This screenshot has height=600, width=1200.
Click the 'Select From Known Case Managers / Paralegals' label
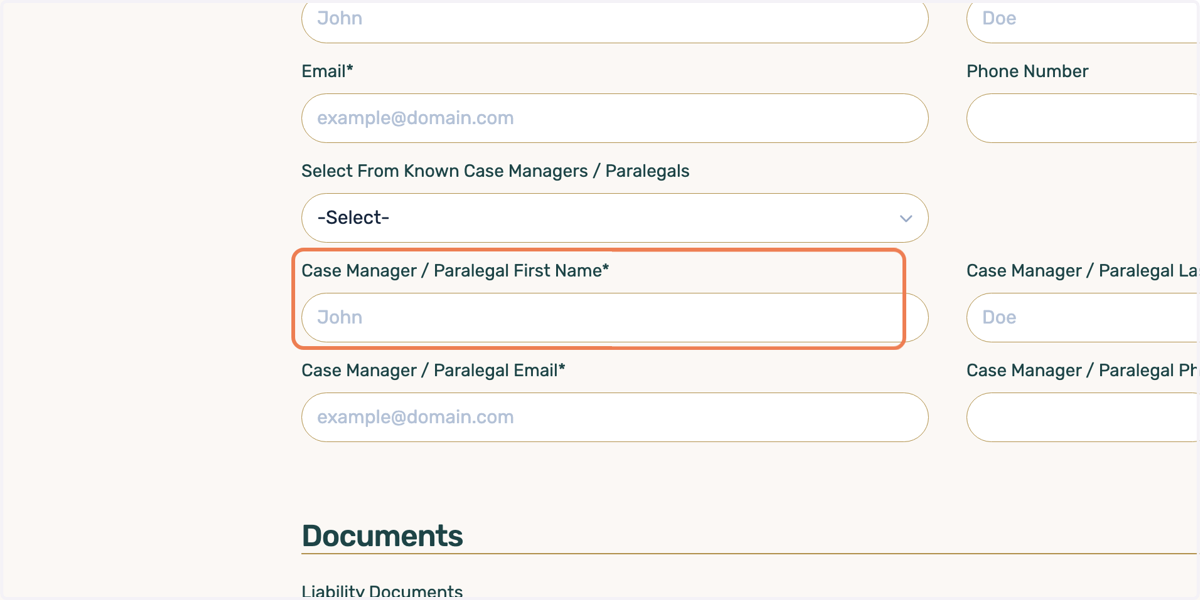[495, 171]
